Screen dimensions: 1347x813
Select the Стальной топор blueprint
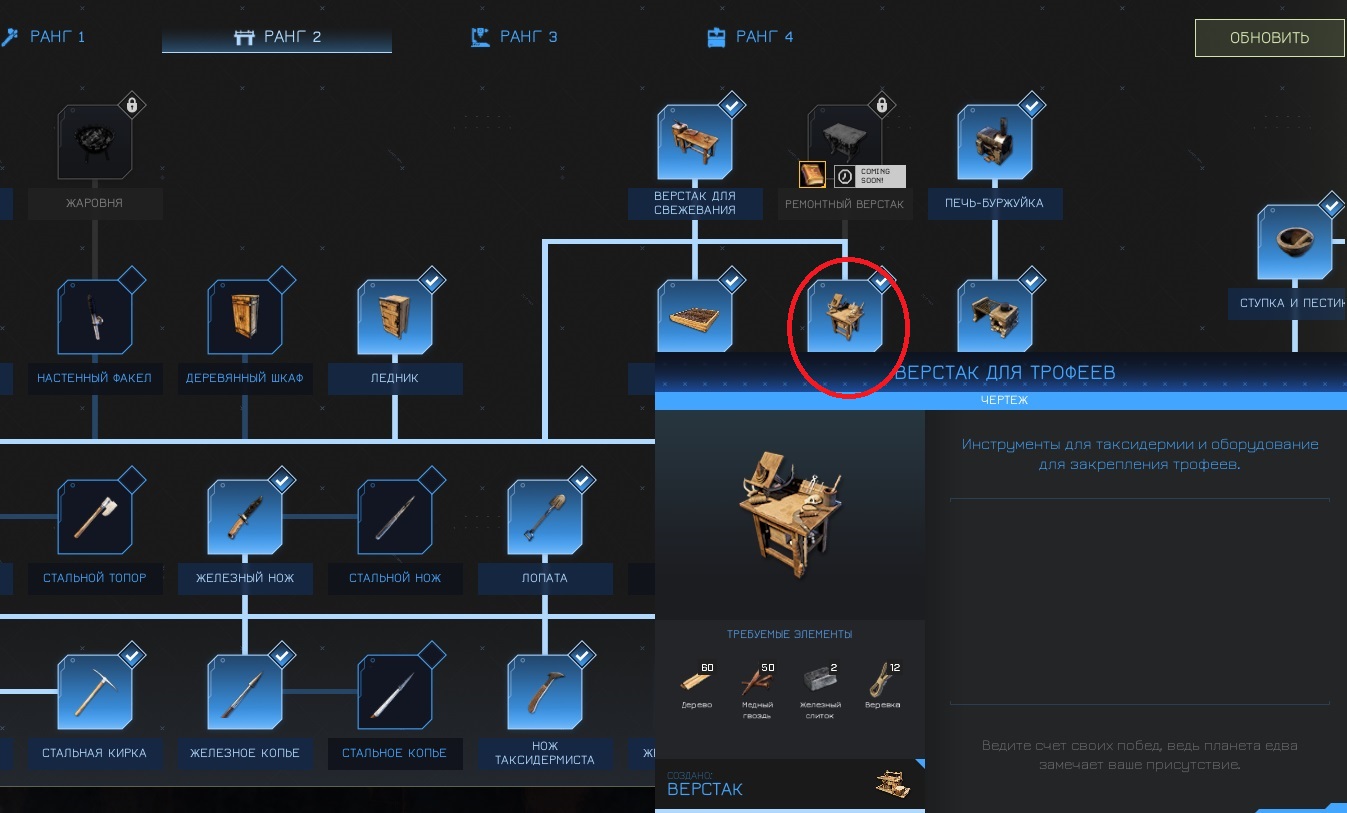point(95,517)
